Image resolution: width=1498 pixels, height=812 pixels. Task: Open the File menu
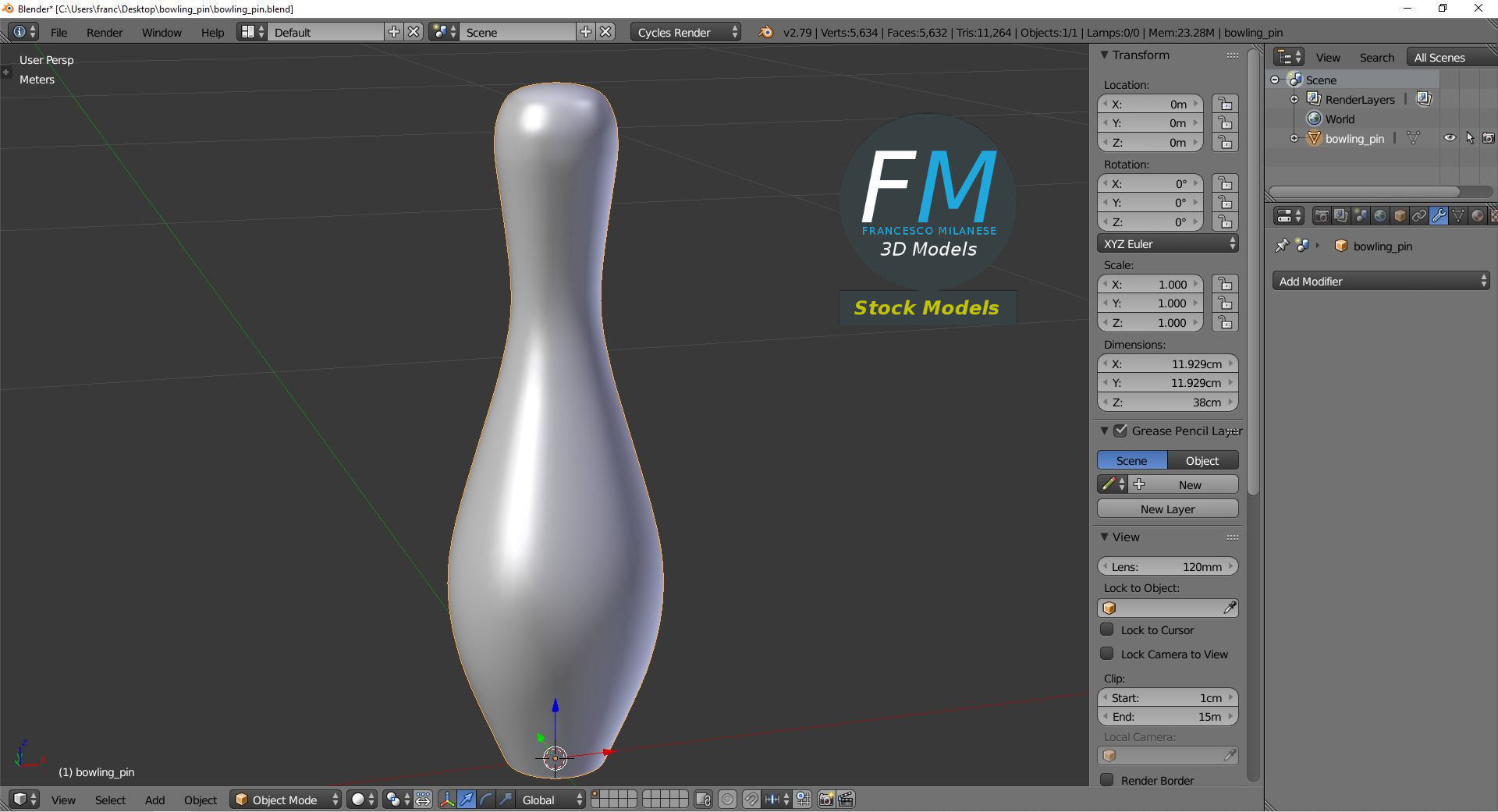tap(59, 32)
